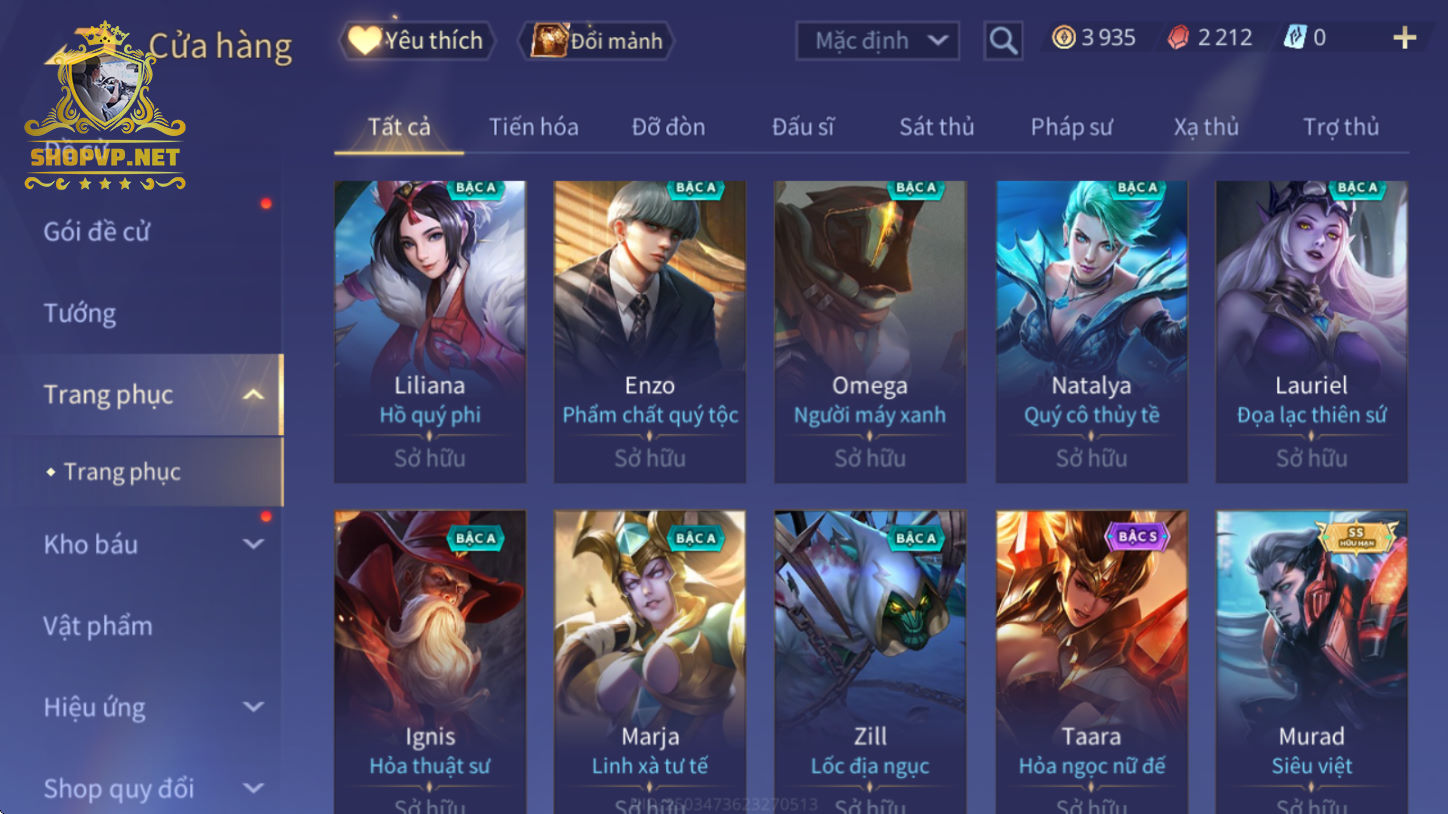Open the Yêu thích heart favorites

tap(416, 40)
